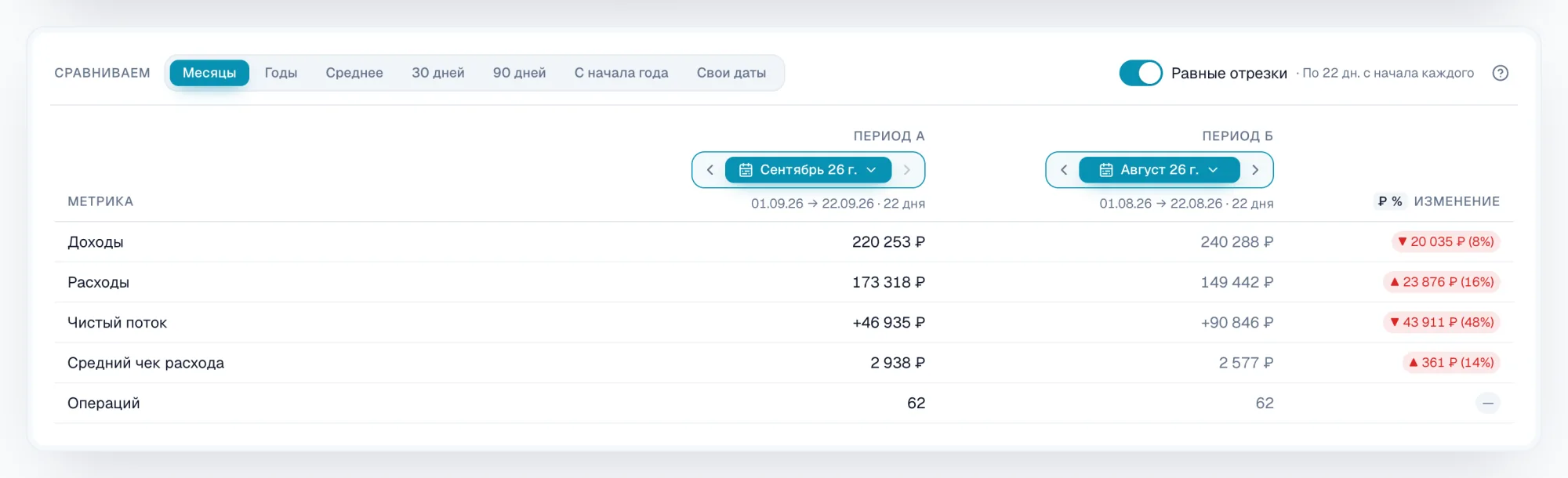The image size is (1568, 478).
Task: Click the 220 253 ₽ income value
Action: pyautogui.click(x=888, y=242)
